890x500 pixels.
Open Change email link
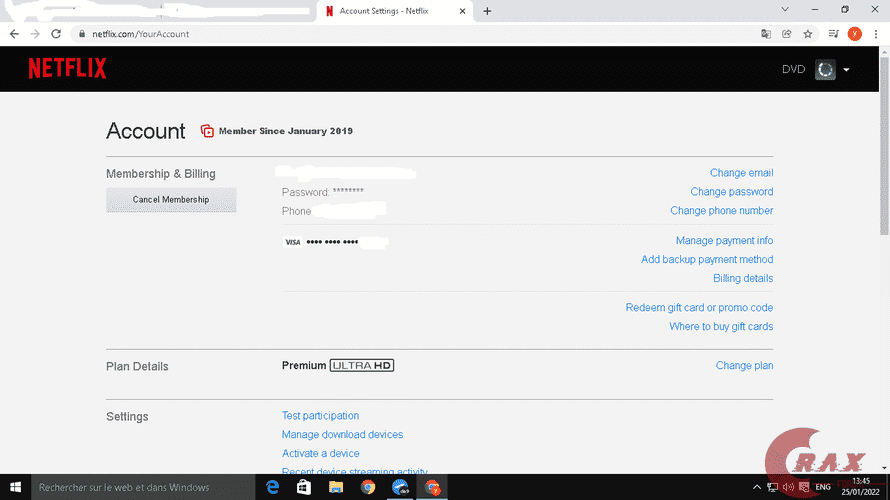(x=741, y=173)
